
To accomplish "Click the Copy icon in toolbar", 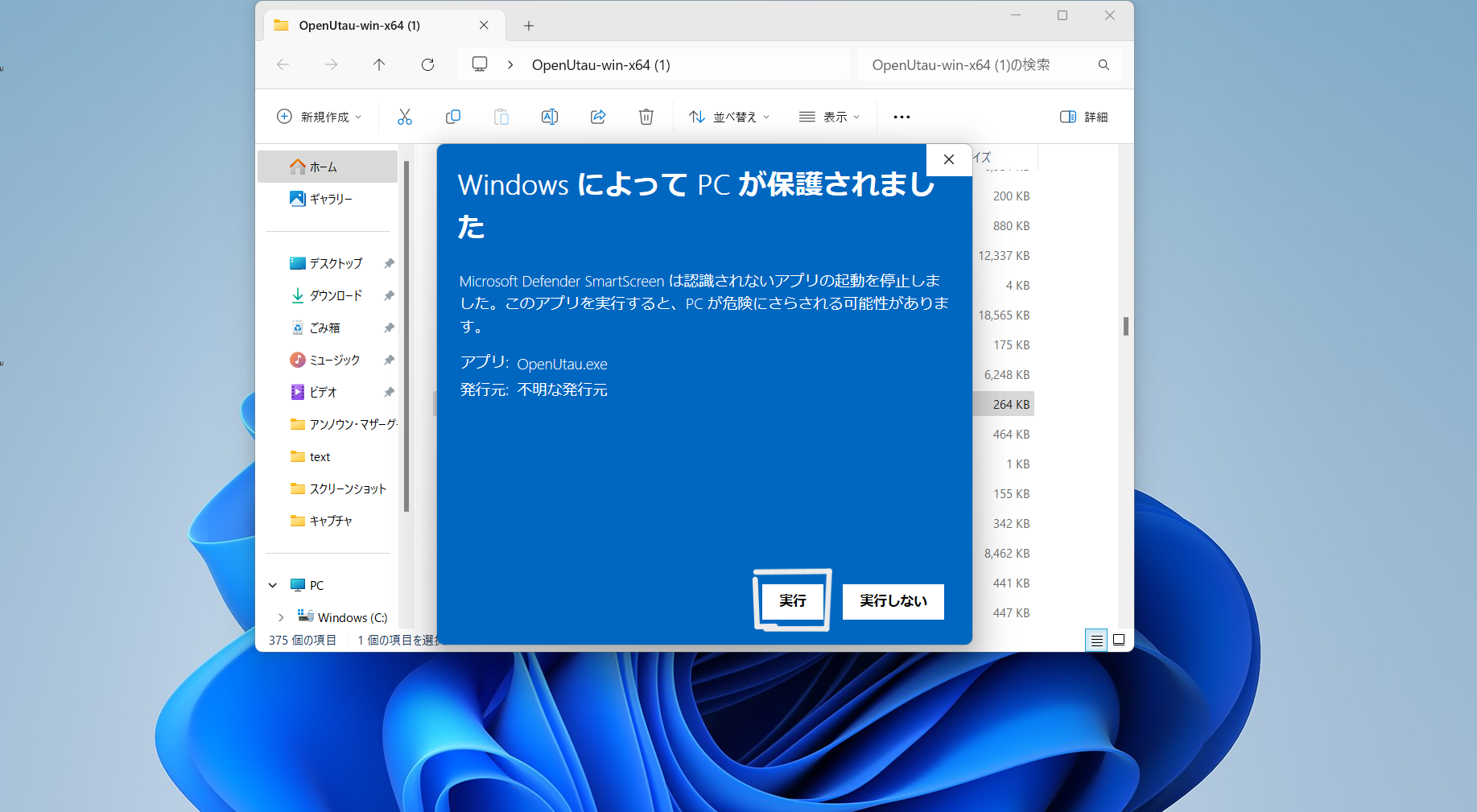I will (x=453, y=117).
